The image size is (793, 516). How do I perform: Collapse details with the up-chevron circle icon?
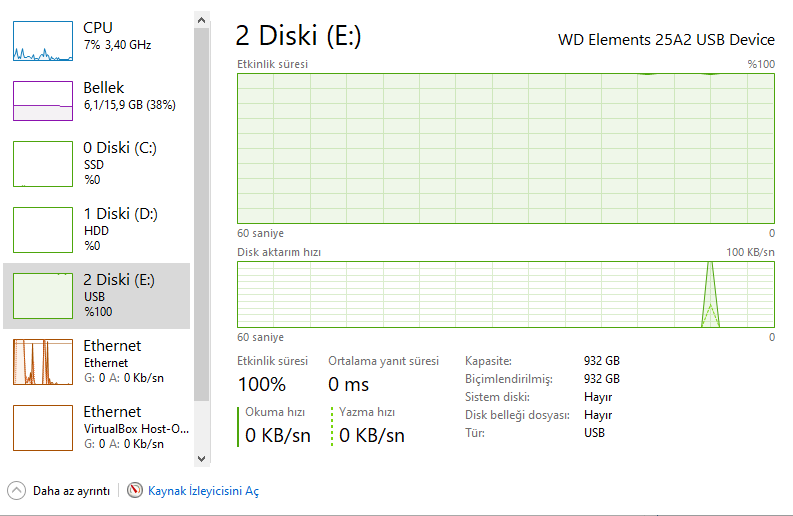click(16, 491)
